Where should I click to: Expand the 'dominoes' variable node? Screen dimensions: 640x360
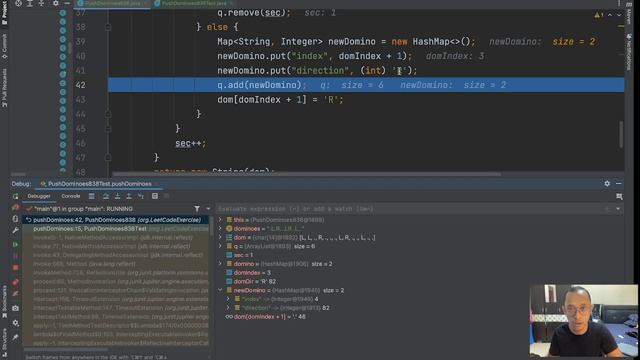(x=220, y=229)
